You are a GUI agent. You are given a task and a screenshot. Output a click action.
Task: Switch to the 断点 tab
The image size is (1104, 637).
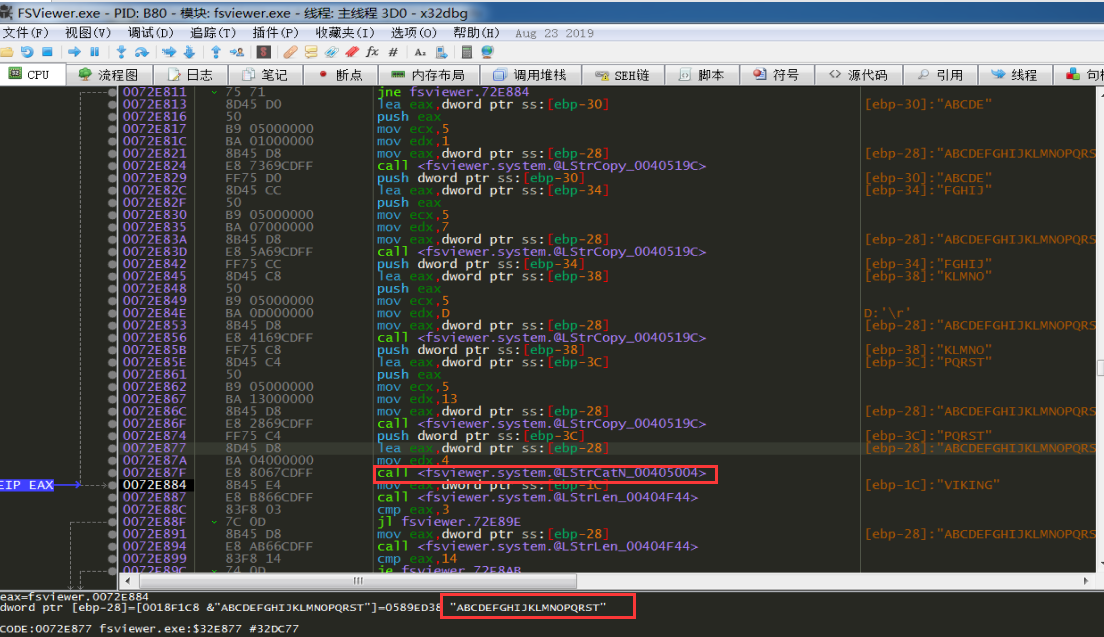[x=340, y=75]
